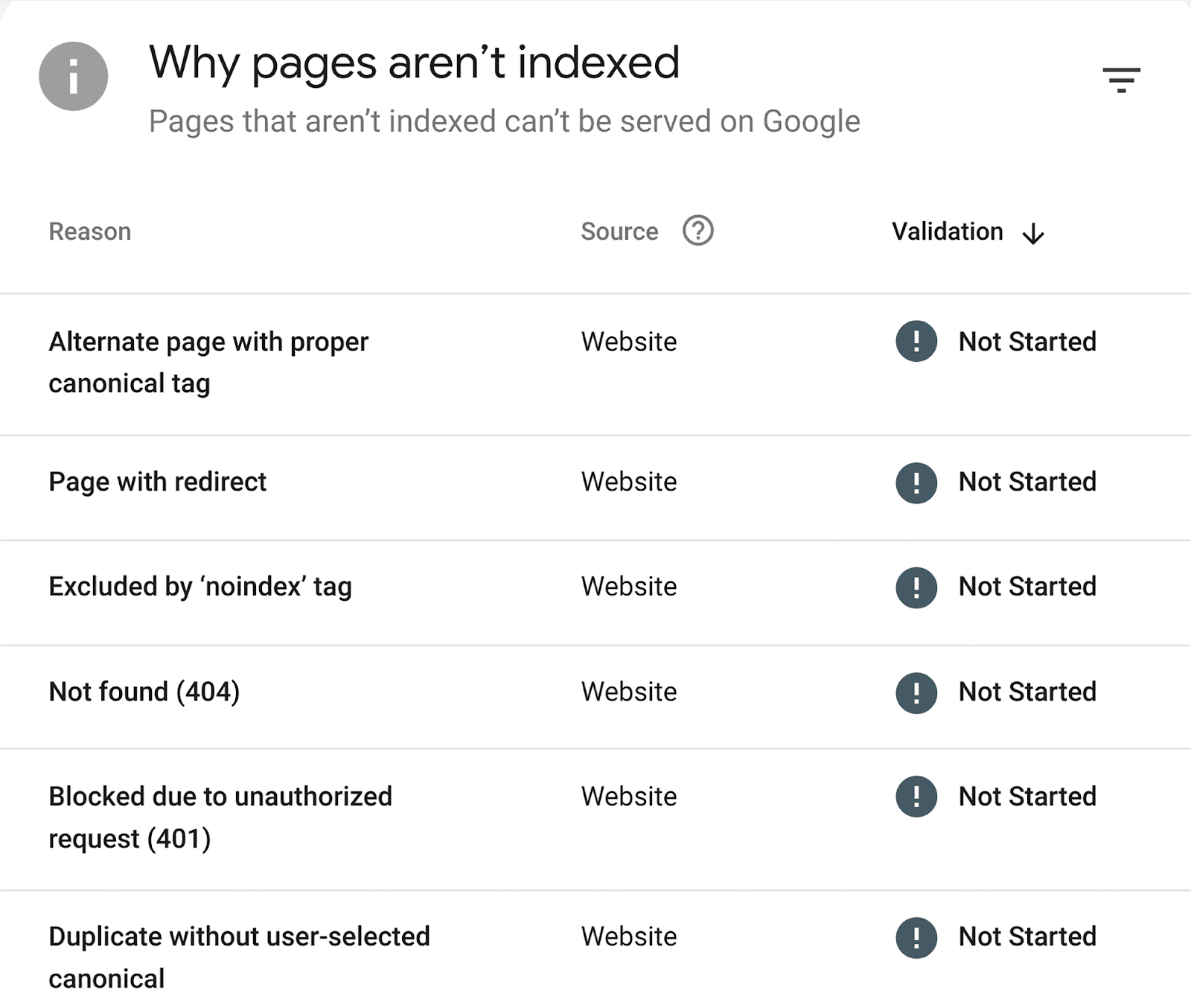Open the Page with redirect reason details
This screenshot has width=1191, height=1008.
tap(157, 482)
